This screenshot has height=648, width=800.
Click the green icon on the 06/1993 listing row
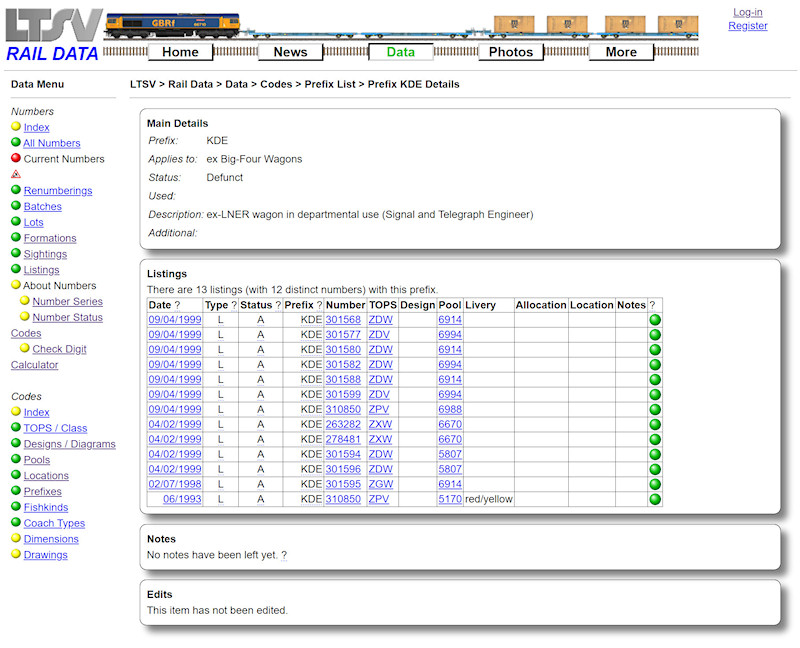[x=655, y=499]
